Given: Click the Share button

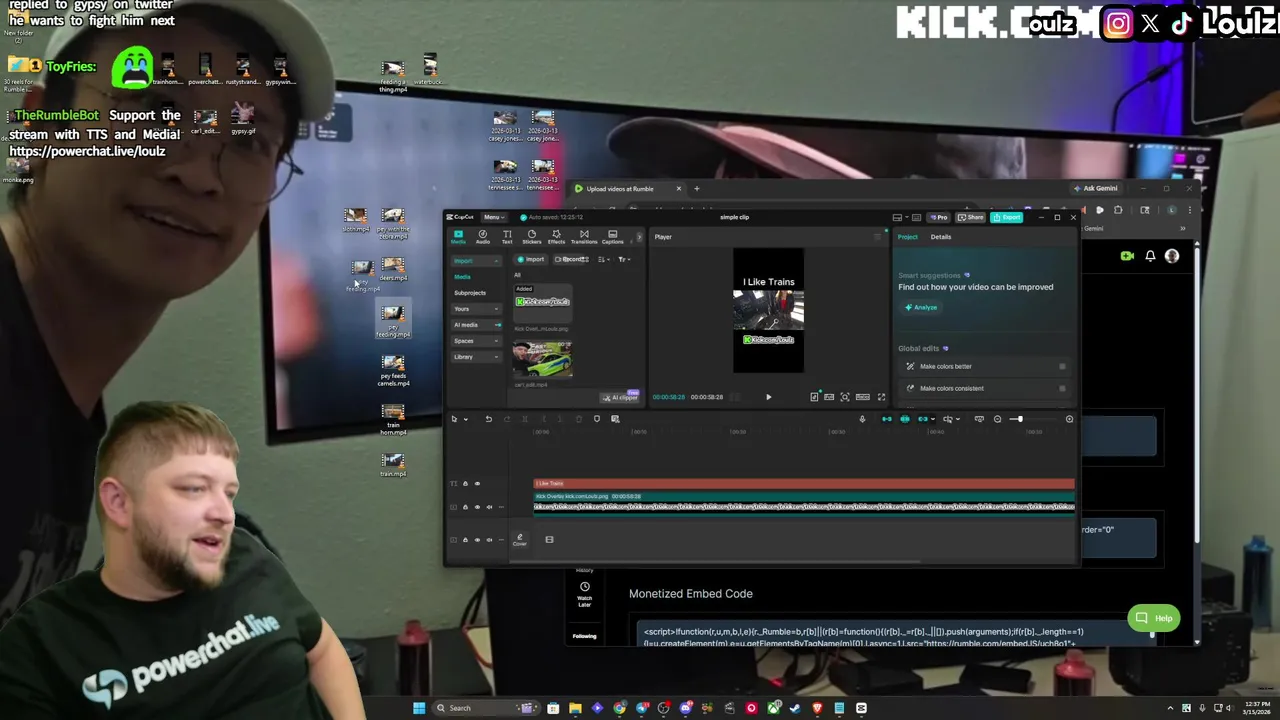Looking at the screenshot, I should coord(971,217).
